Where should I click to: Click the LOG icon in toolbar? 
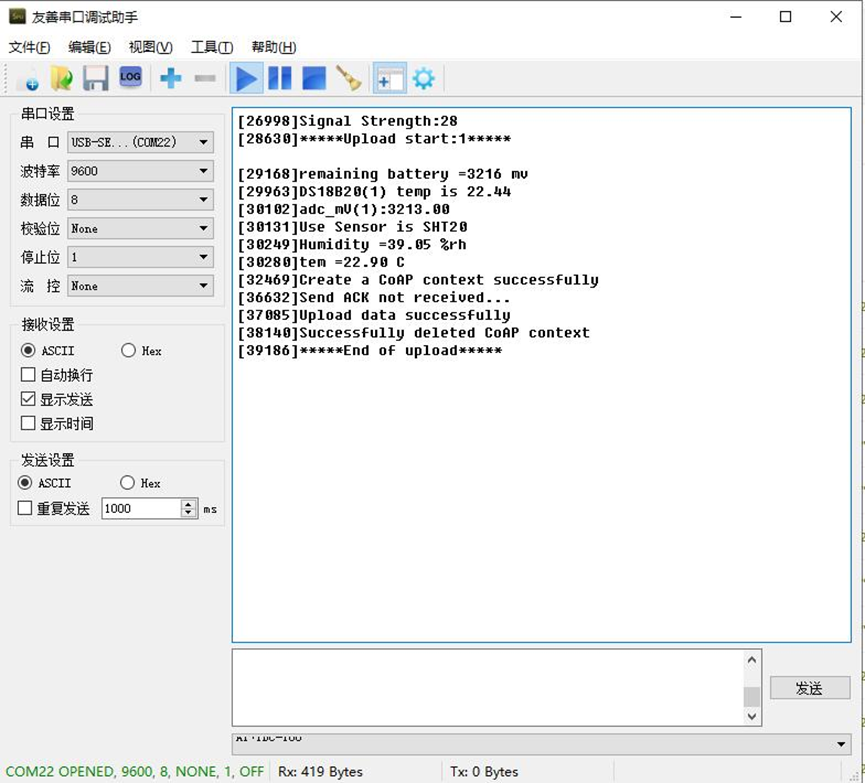tap(130, 77)
